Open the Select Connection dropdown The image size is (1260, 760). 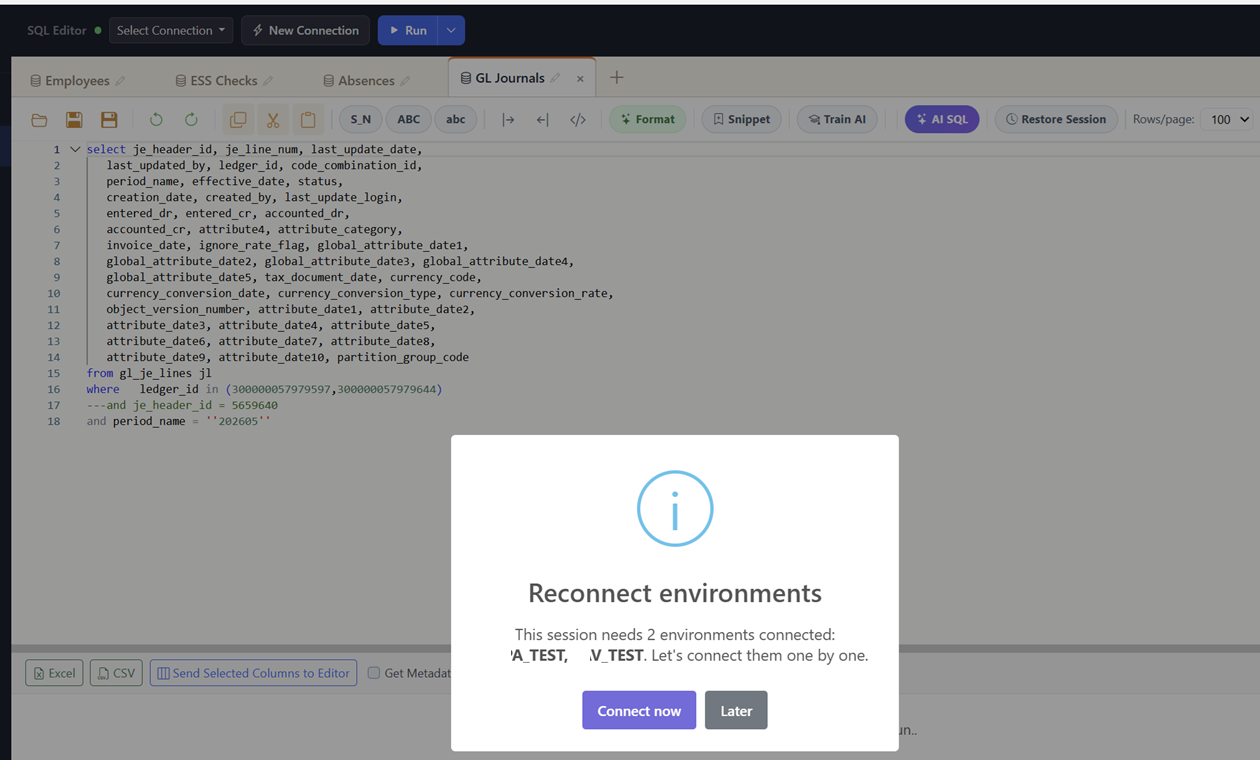click(x=171, y=30)
